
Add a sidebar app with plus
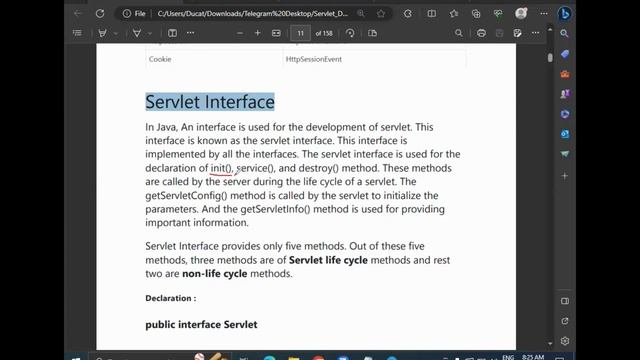click(x=564, y=176)
